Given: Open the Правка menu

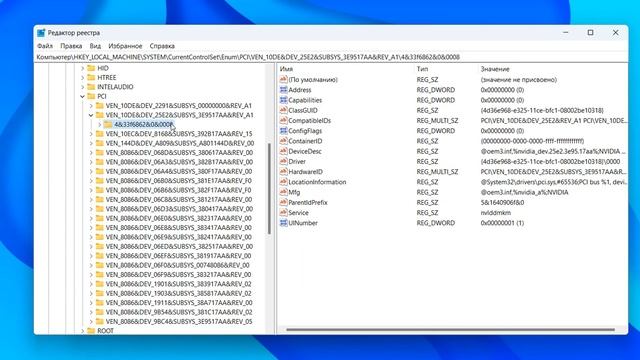Looking at the screenshot, I should 71,46.
